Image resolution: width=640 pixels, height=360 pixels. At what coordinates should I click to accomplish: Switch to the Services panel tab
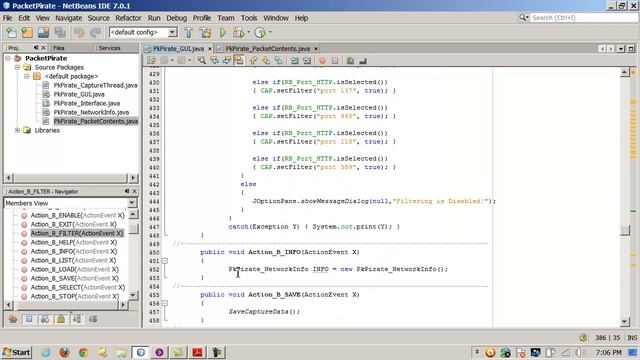click(x=109, y=48)
